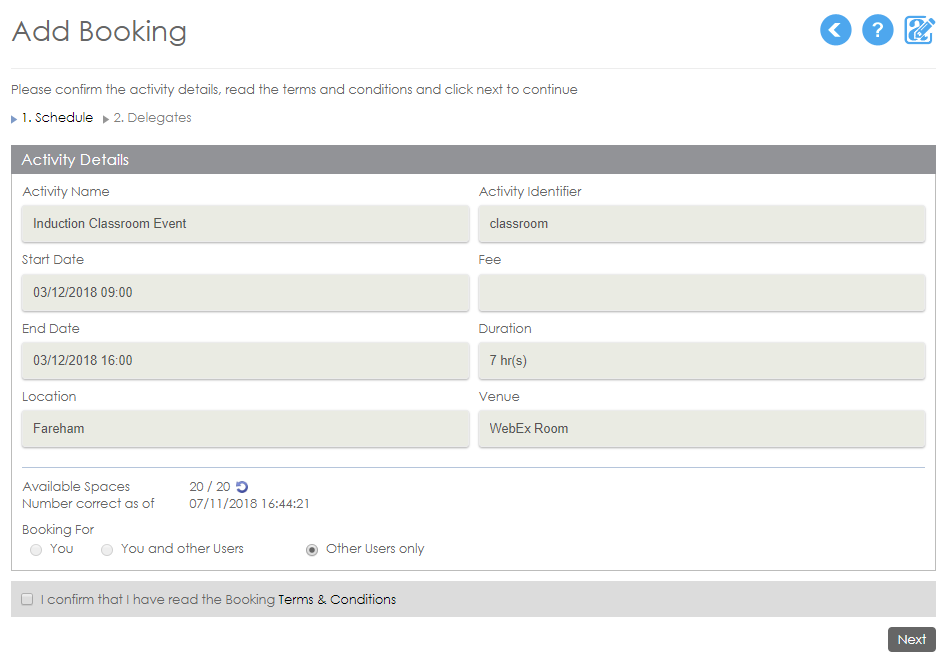Click the Start Date field
Viewport: 952px width, 664px height.
coord(245,292)
